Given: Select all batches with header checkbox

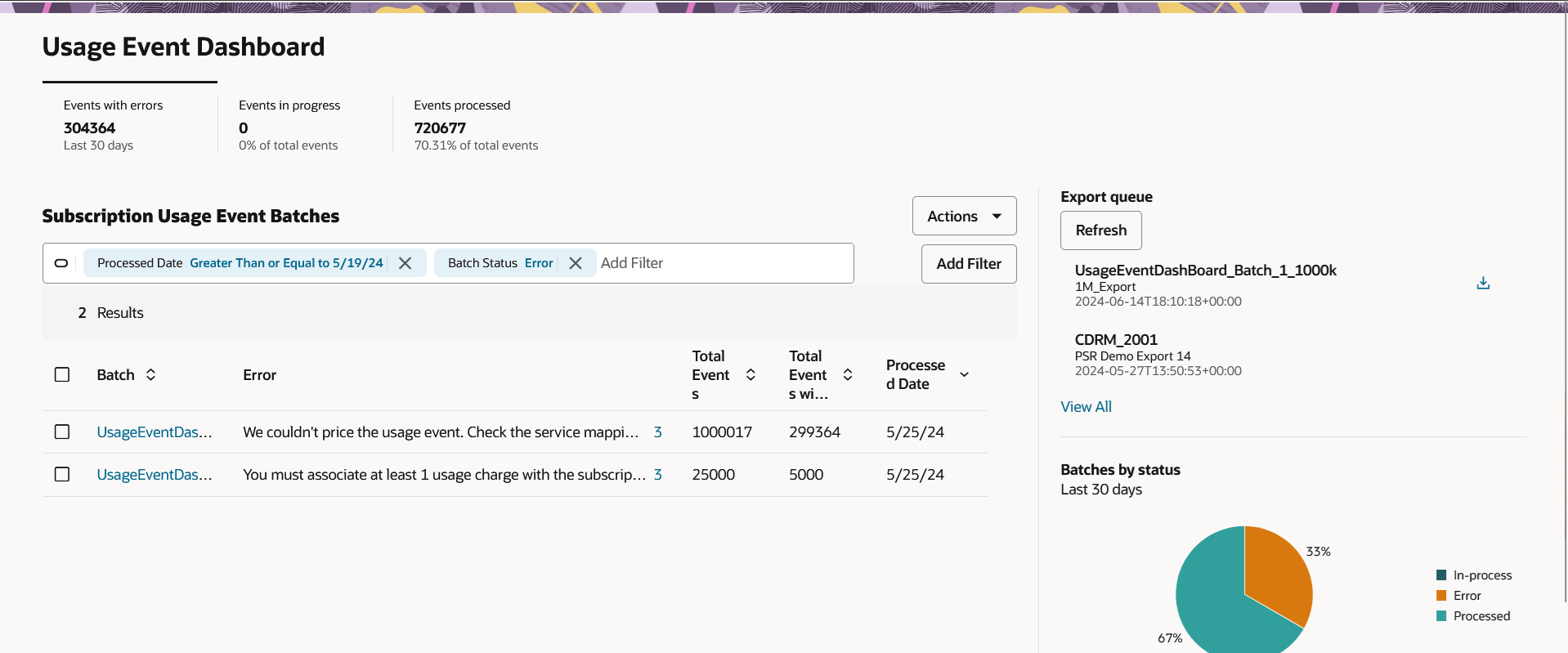Looking at the screenshot, I should [x=62, y=375].
